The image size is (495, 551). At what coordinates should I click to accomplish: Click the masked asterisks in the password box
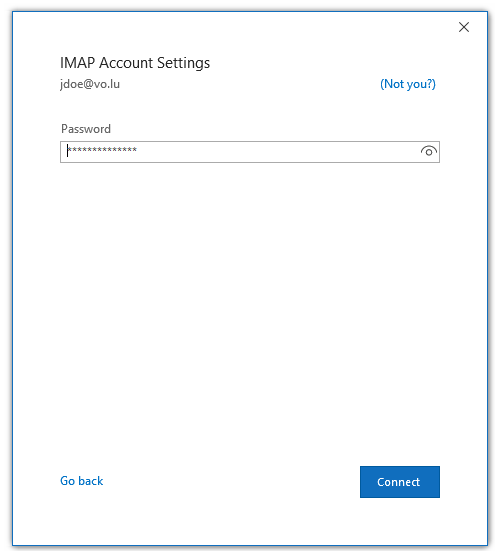click(x=102, y=150)
